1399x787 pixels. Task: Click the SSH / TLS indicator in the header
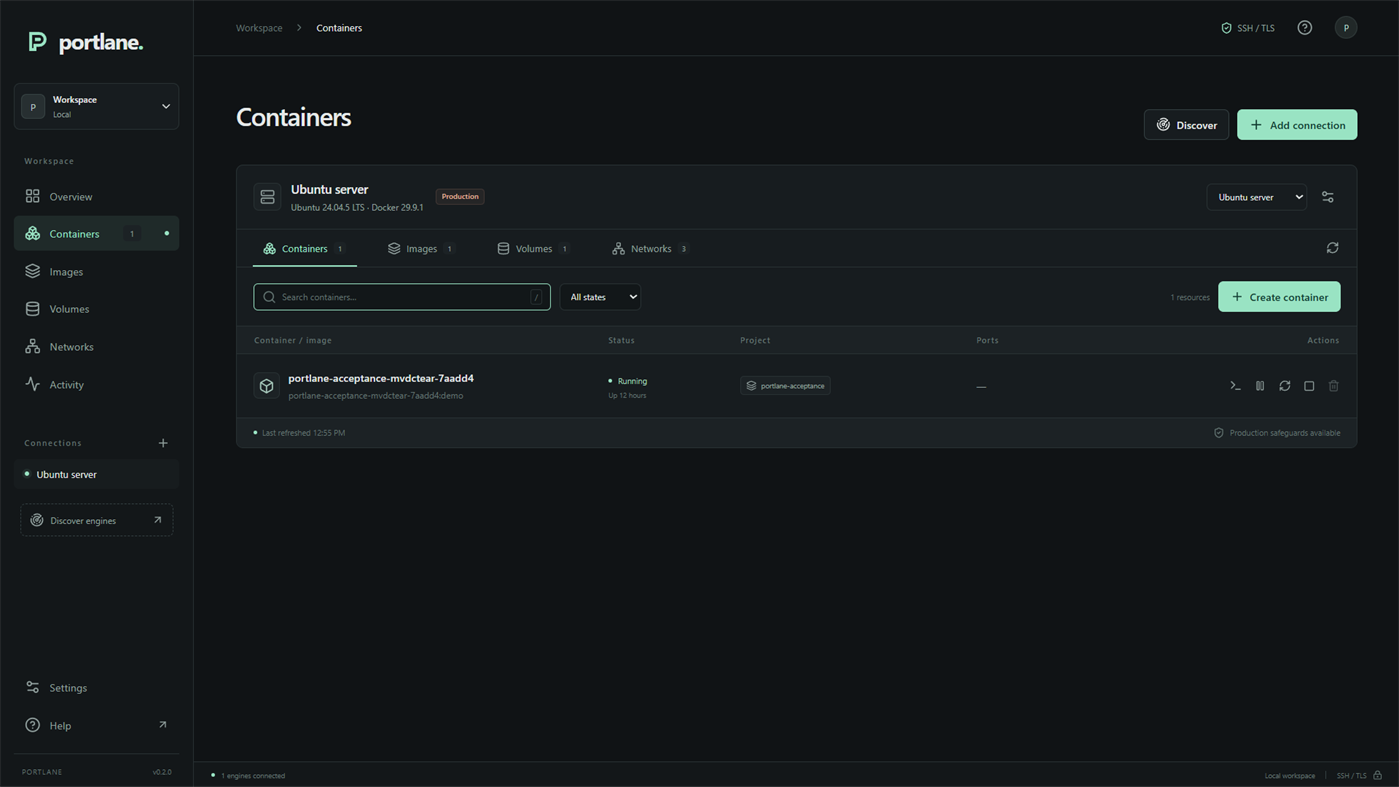coord(1248,28)
